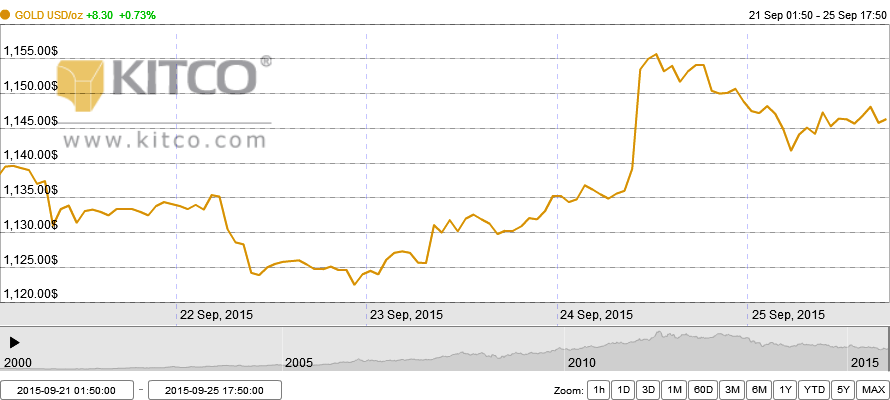The height and width of the screenshot is (400, 890).
Task: Set zoom to YTD
Action: tap(813, 390)
